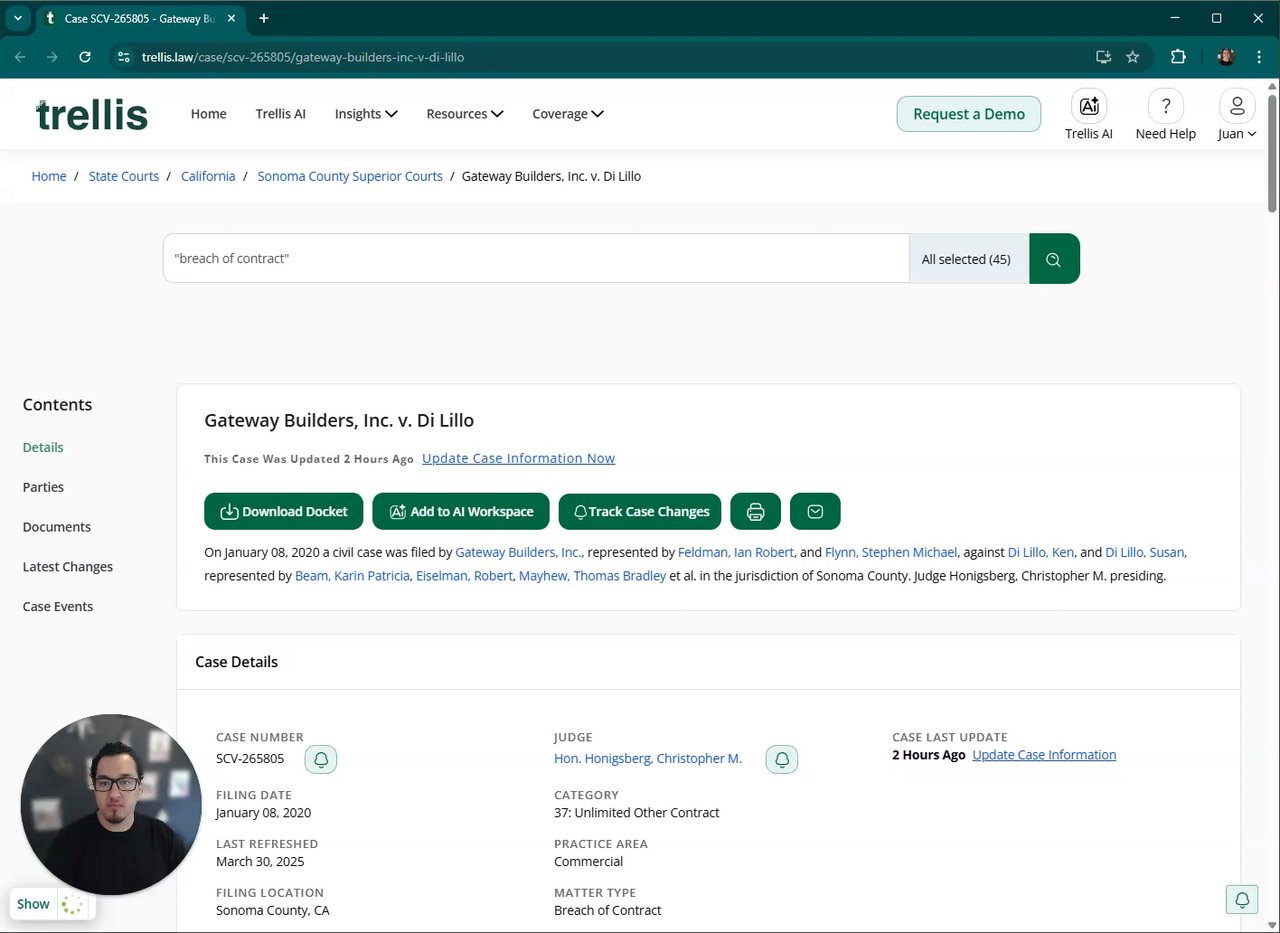Open attorney Feldman, Ian Robert link
The width and height of the screenshot is (1280, 933).
736,552
